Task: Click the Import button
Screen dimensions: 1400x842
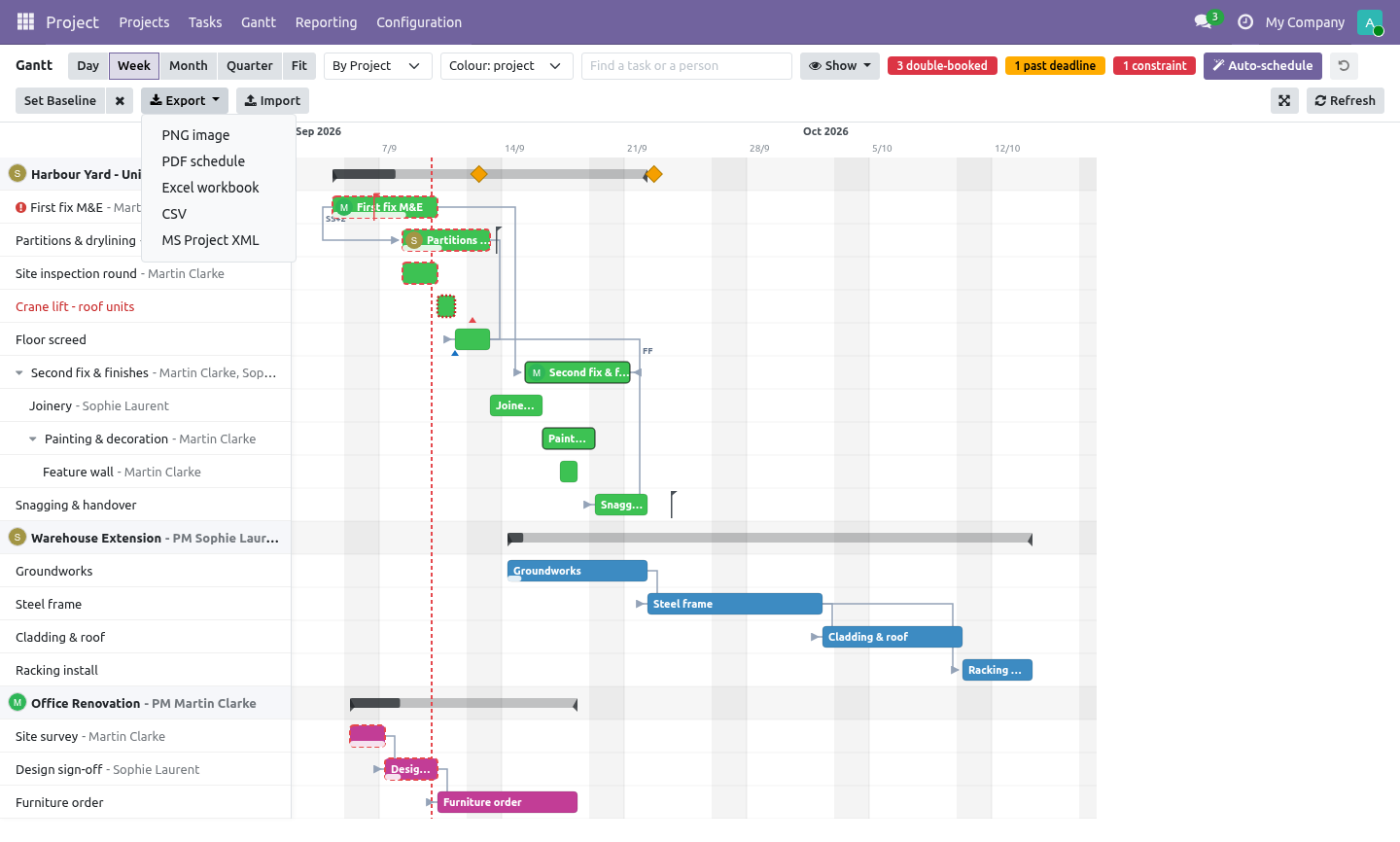Action: [272, 101]
